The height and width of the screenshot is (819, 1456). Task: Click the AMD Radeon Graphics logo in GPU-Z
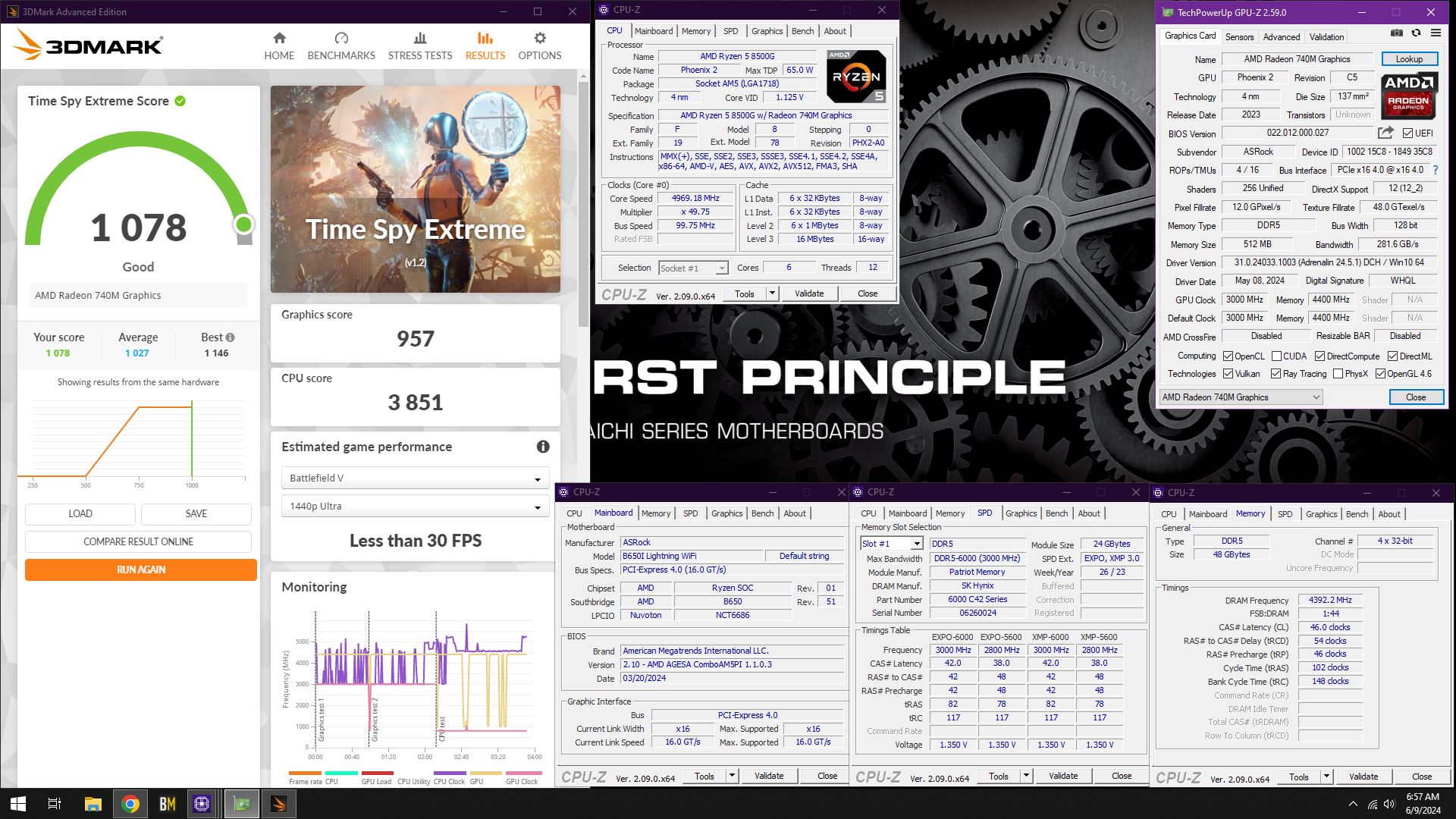click(x=1409, y=96)
